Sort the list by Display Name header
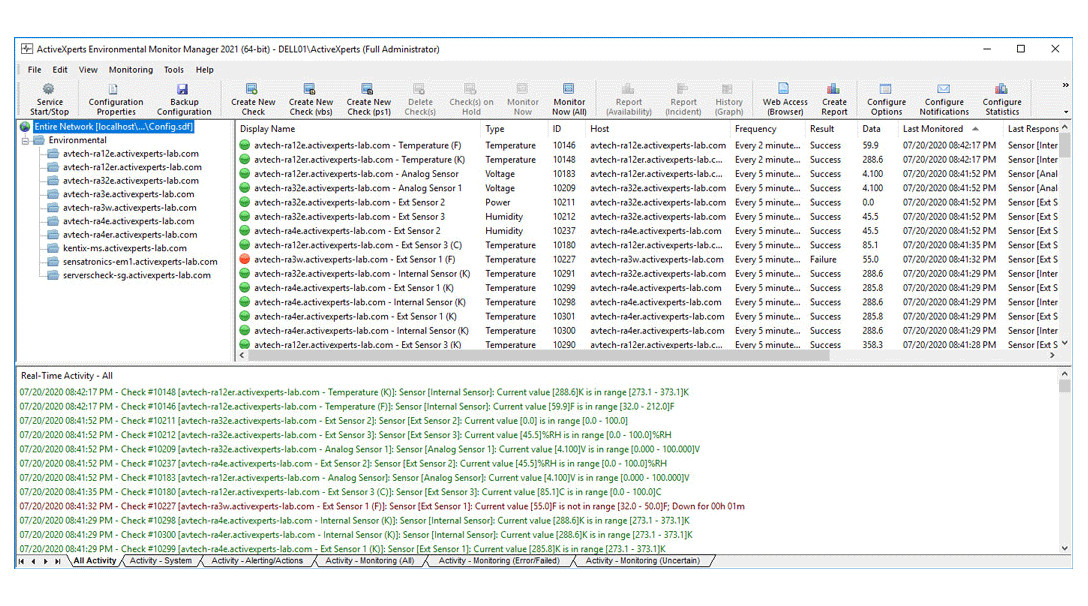The image size is (1088, 606). pyautogui.click(x=357, y=129)
